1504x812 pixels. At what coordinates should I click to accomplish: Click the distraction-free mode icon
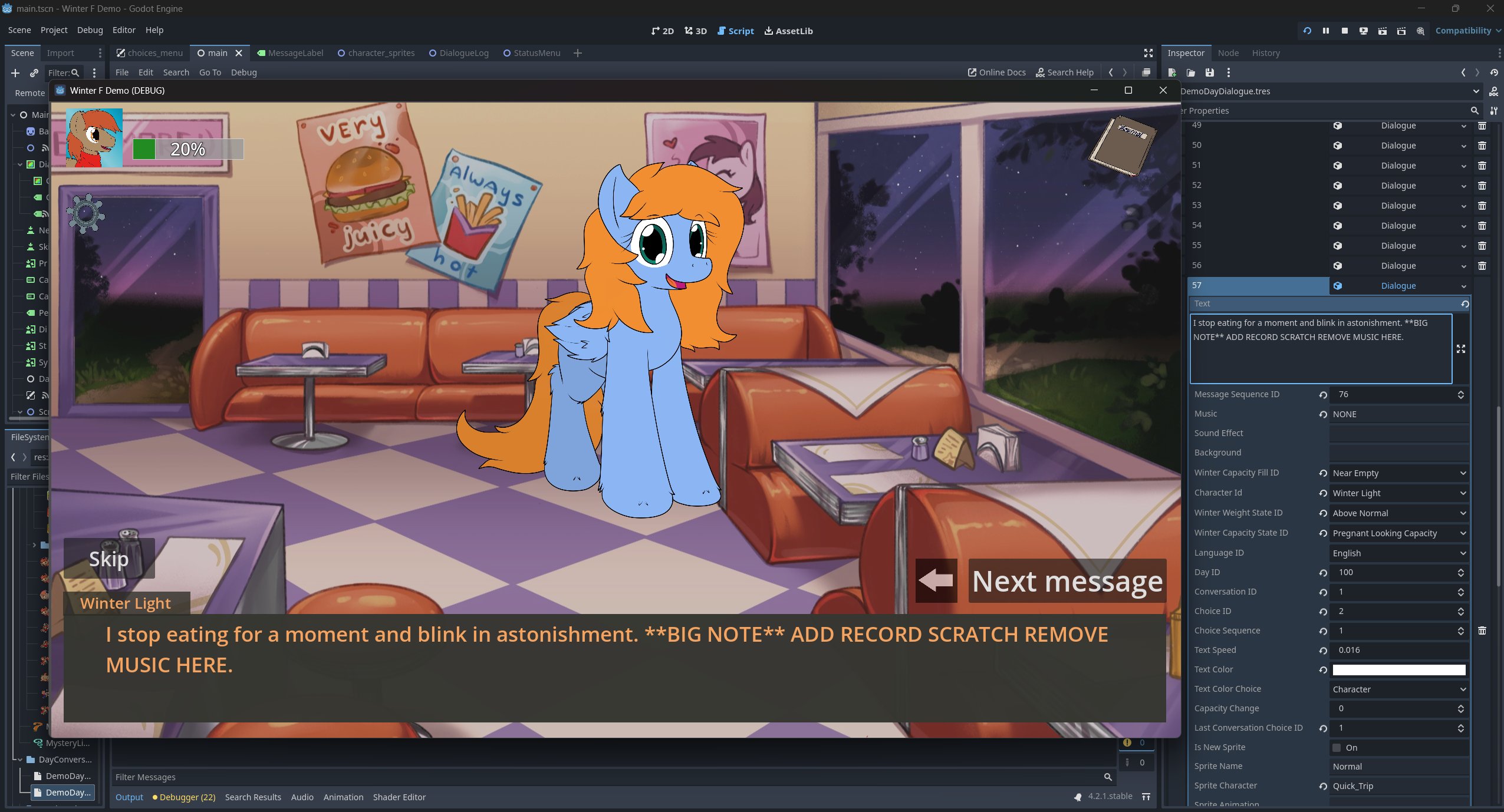tap(1148, 53)
